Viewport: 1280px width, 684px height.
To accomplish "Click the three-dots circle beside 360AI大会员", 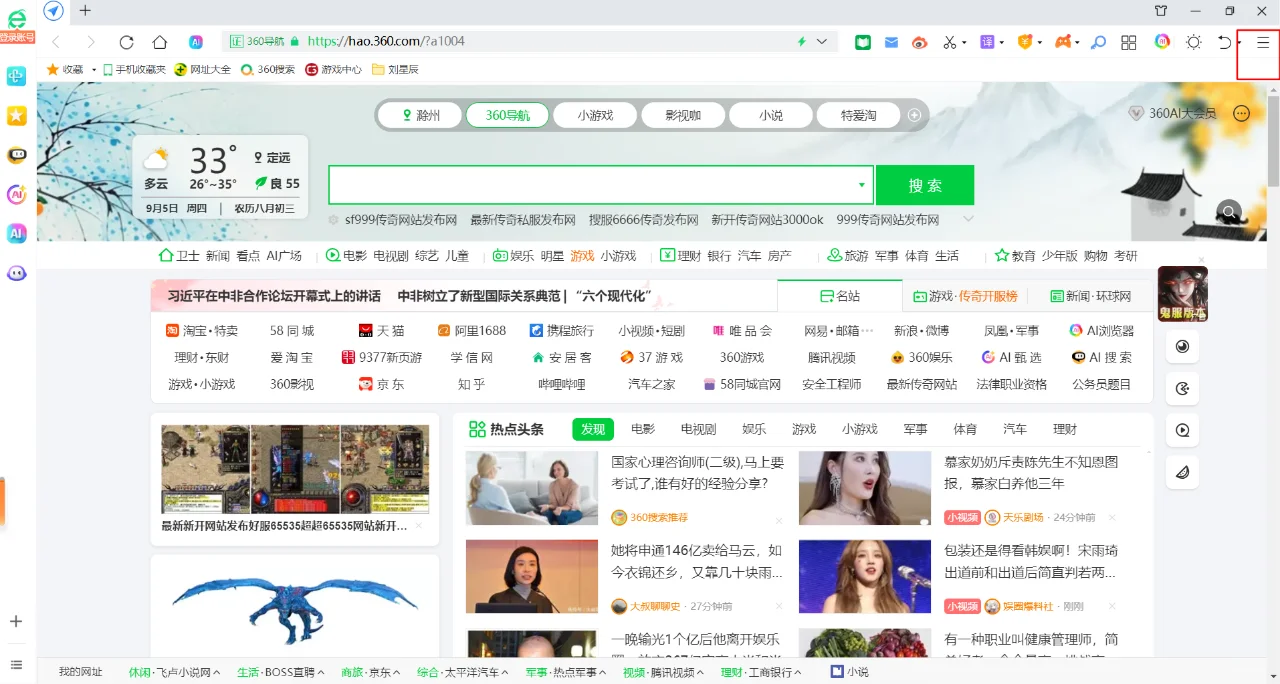I will point(1242,113).
